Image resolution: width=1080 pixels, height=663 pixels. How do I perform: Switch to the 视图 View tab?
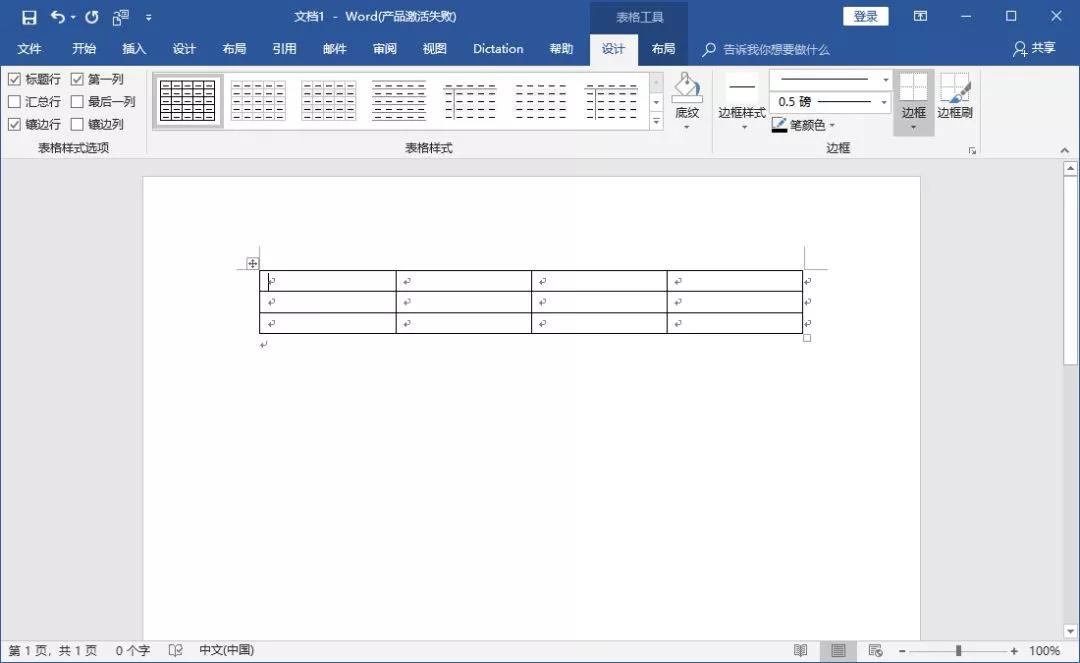click(x=435, y=49)
